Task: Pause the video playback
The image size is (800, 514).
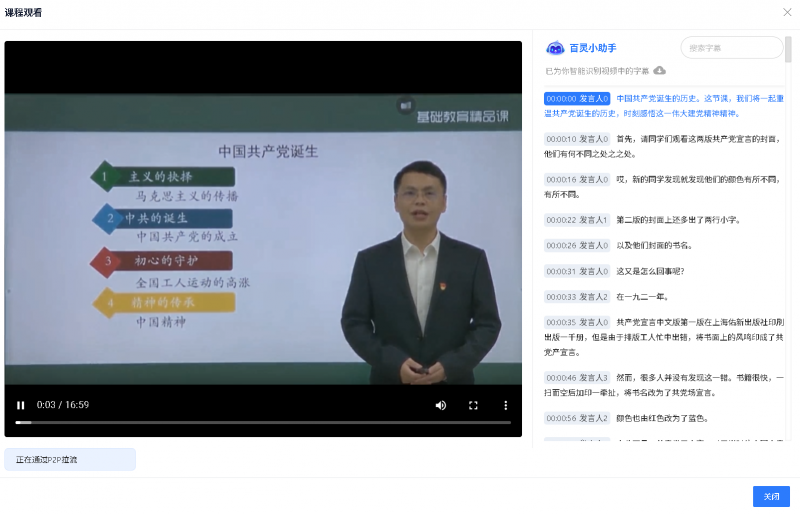Action: pyautogui.click(x=21, y=405)
